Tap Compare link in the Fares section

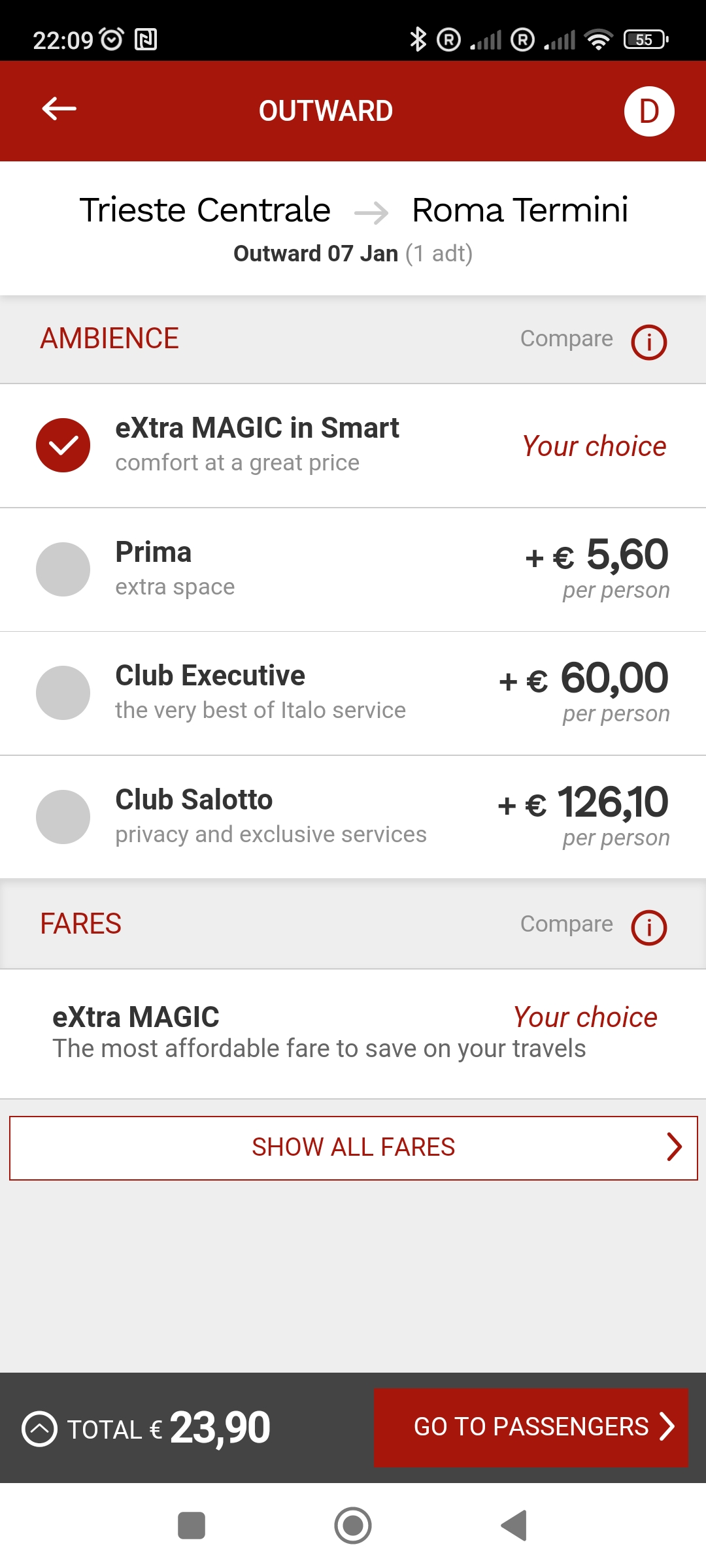click(x=566, y=924)
